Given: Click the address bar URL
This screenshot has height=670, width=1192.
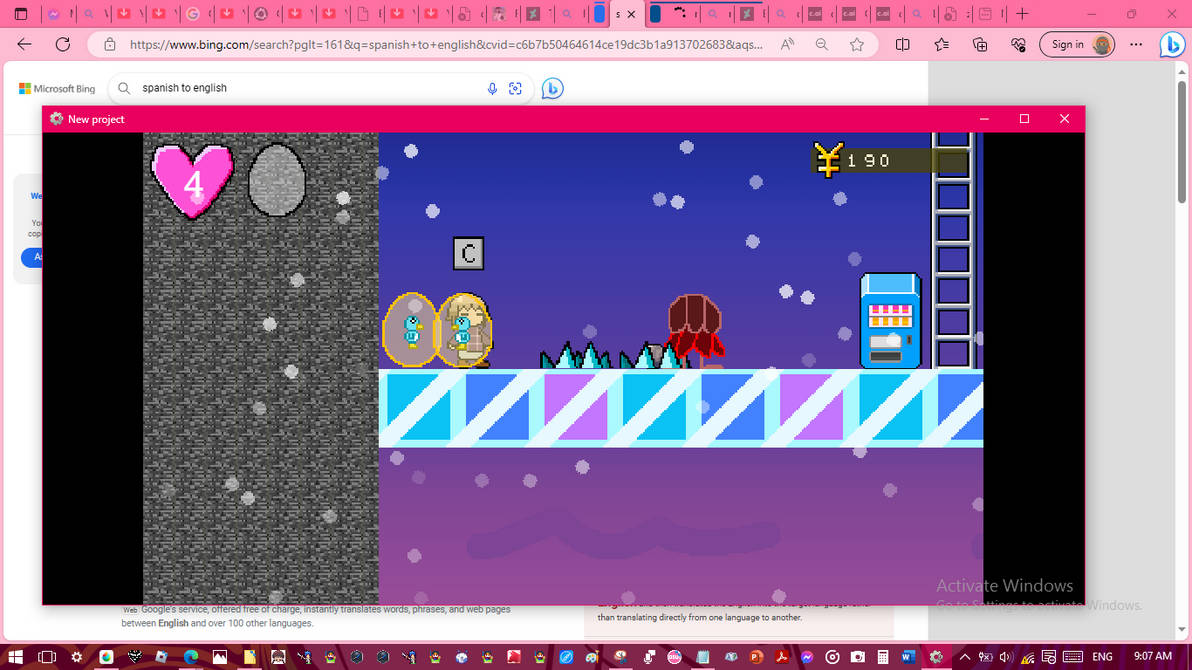Looking at the screenshot, I should [x=445, y=45].
